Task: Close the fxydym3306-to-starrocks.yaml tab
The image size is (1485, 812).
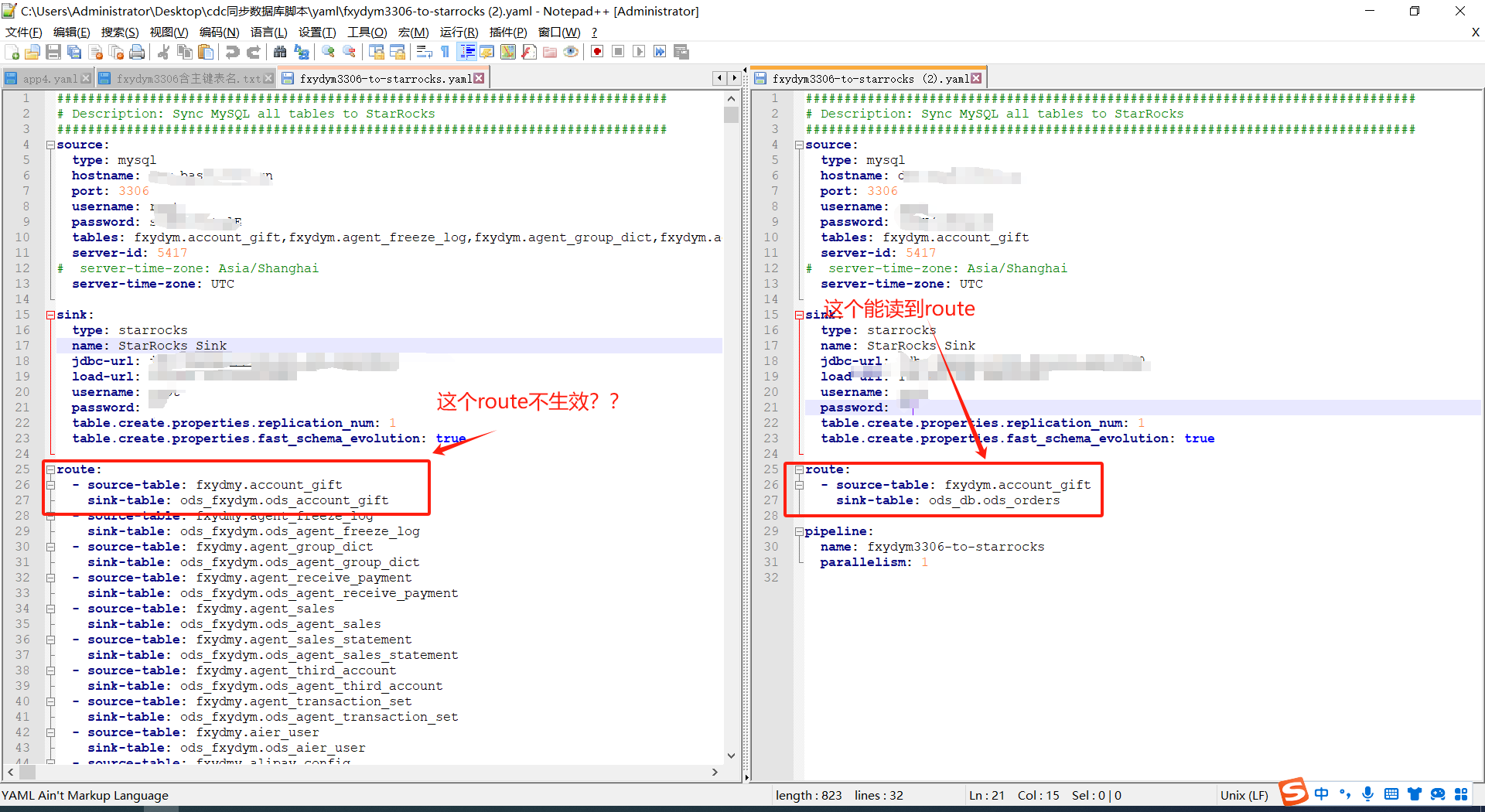Action: [x=480, y=78]
